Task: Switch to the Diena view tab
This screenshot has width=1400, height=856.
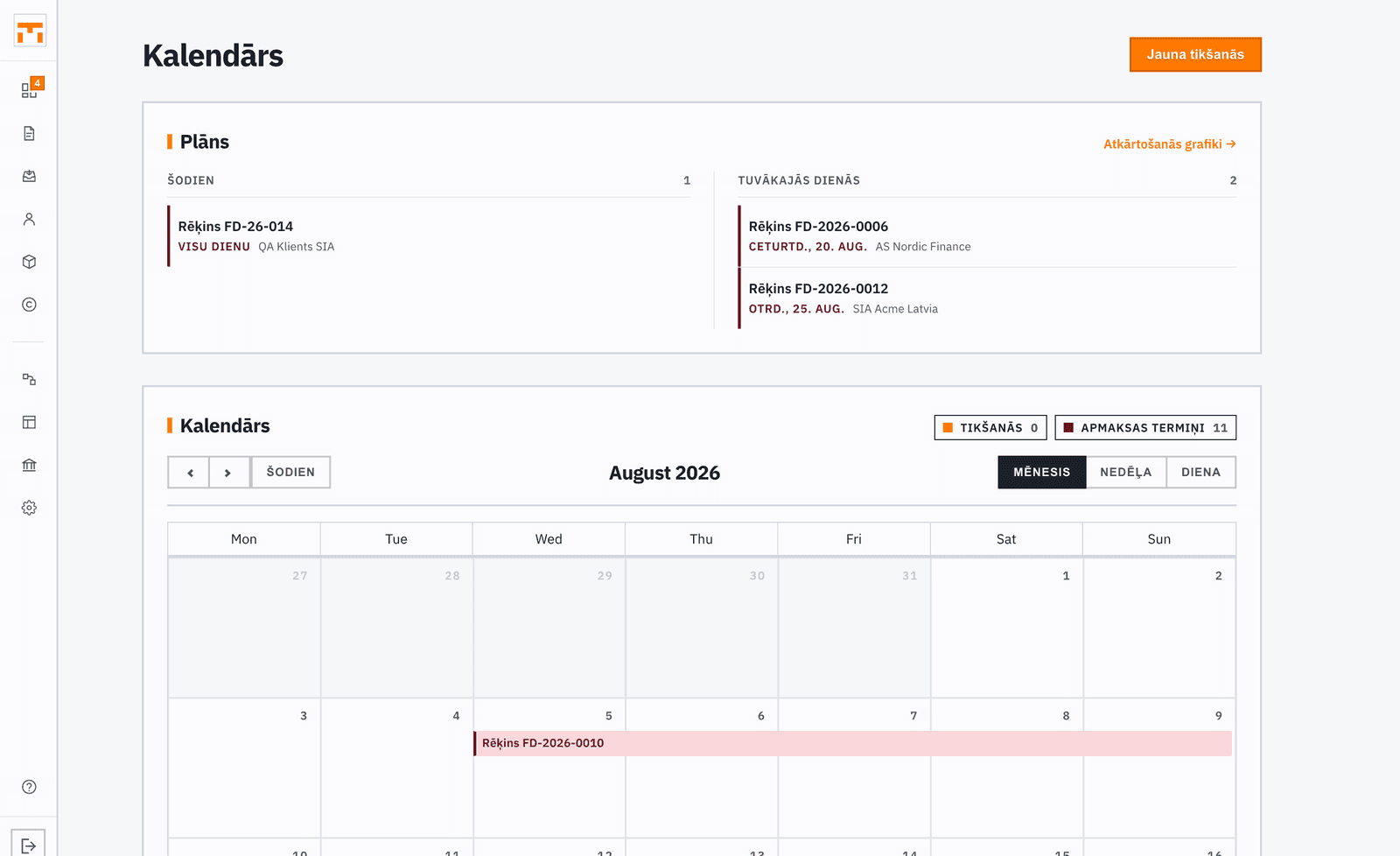Action: (x=1200, y=473)
